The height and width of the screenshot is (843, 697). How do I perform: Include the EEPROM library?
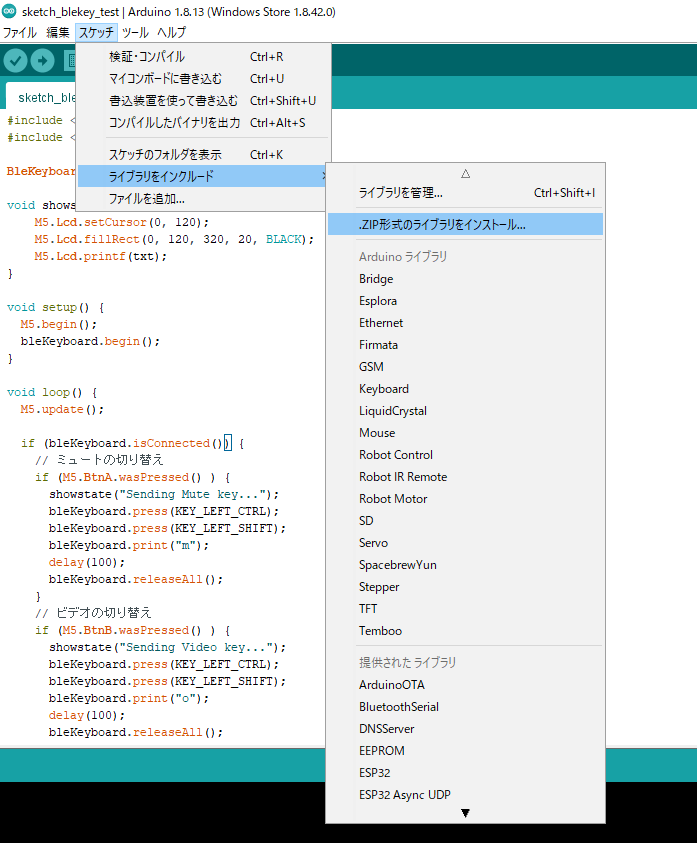(465, 751)
